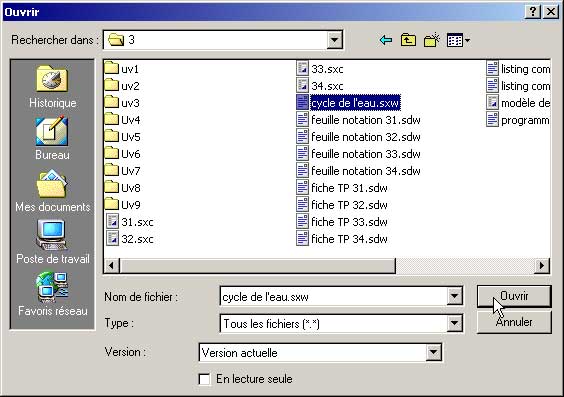Select feuille notation 34.sdw
Image resolution: width=564 pixels, height=397 pixels.
coord(358,170)
